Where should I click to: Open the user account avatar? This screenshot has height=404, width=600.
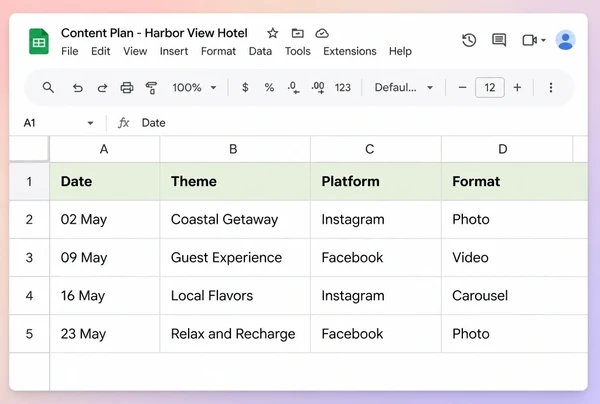coord(566,40)
